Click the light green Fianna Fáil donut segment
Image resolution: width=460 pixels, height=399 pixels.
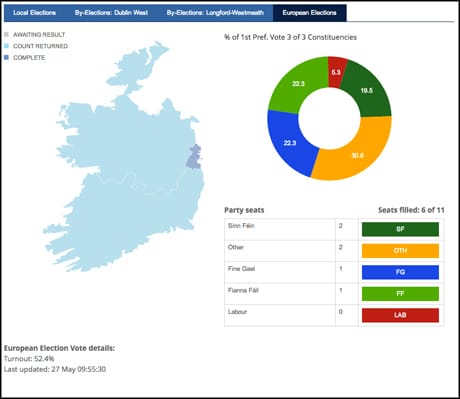(298, 84)
